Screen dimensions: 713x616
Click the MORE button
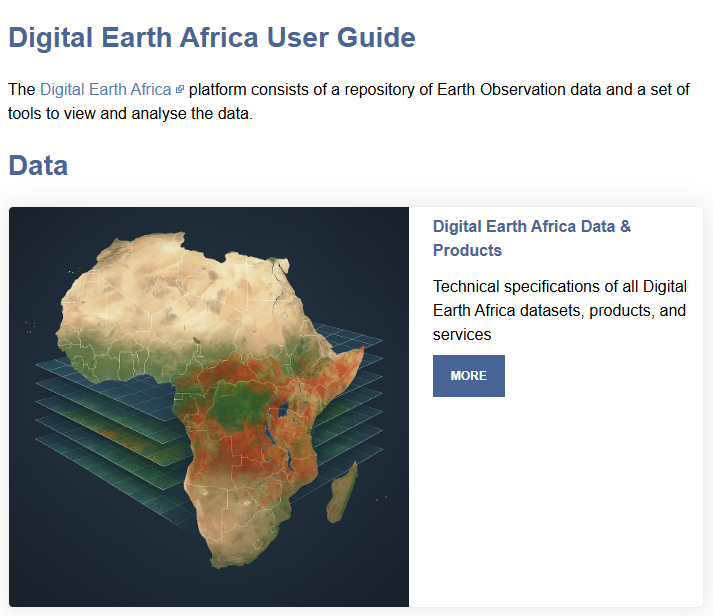click(x=468, y=376)
